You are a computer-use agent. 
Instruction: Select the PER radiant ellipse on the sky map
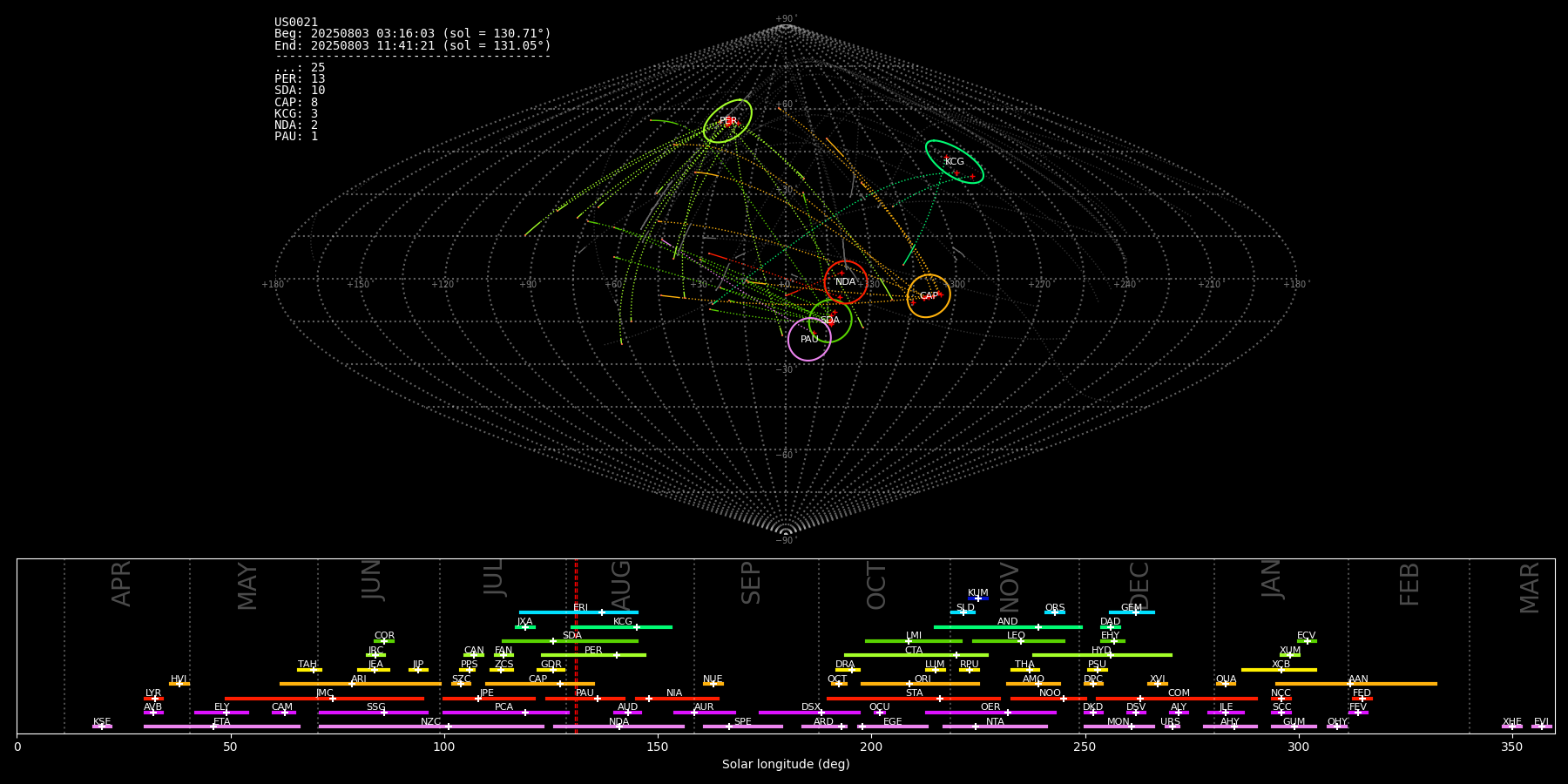(727, 121)
